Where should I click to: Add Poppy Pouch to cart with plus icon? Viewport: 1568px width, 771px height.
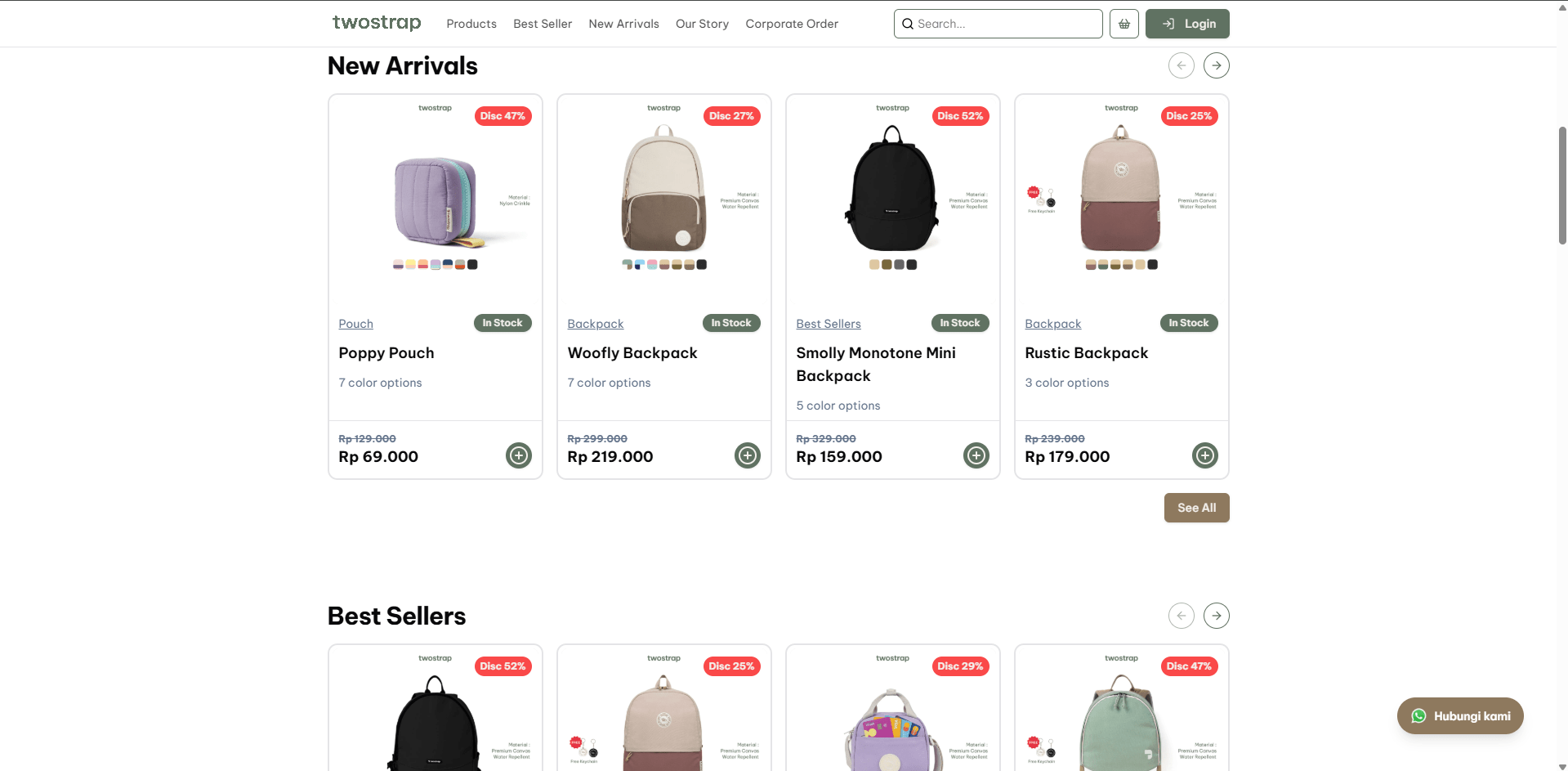pyautogui.click(x=518, y=455)
